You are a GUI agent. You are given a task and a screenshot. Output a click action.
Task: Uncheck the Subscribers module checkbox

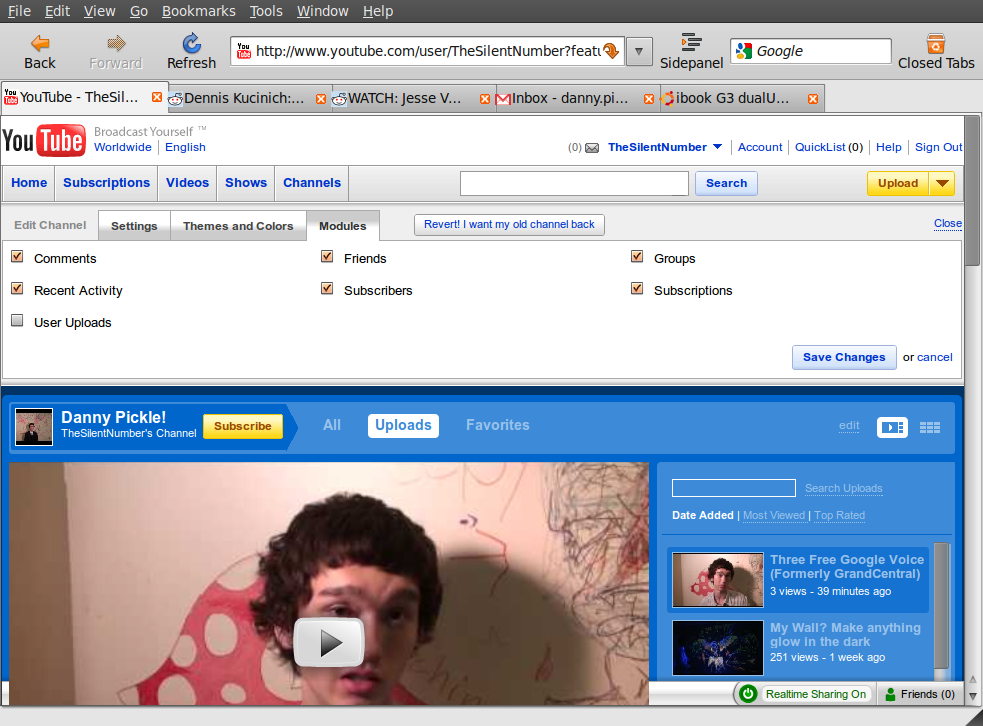point(327,288)
